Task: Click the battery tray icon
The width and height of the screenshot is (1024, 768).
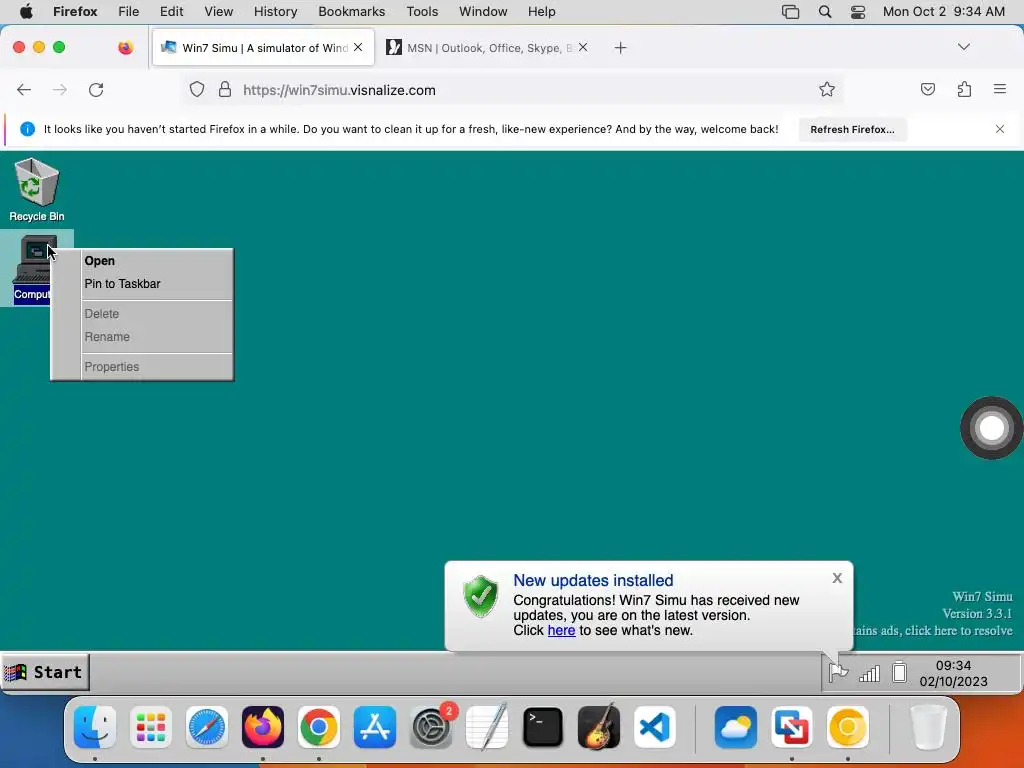Action: (899, 672)
